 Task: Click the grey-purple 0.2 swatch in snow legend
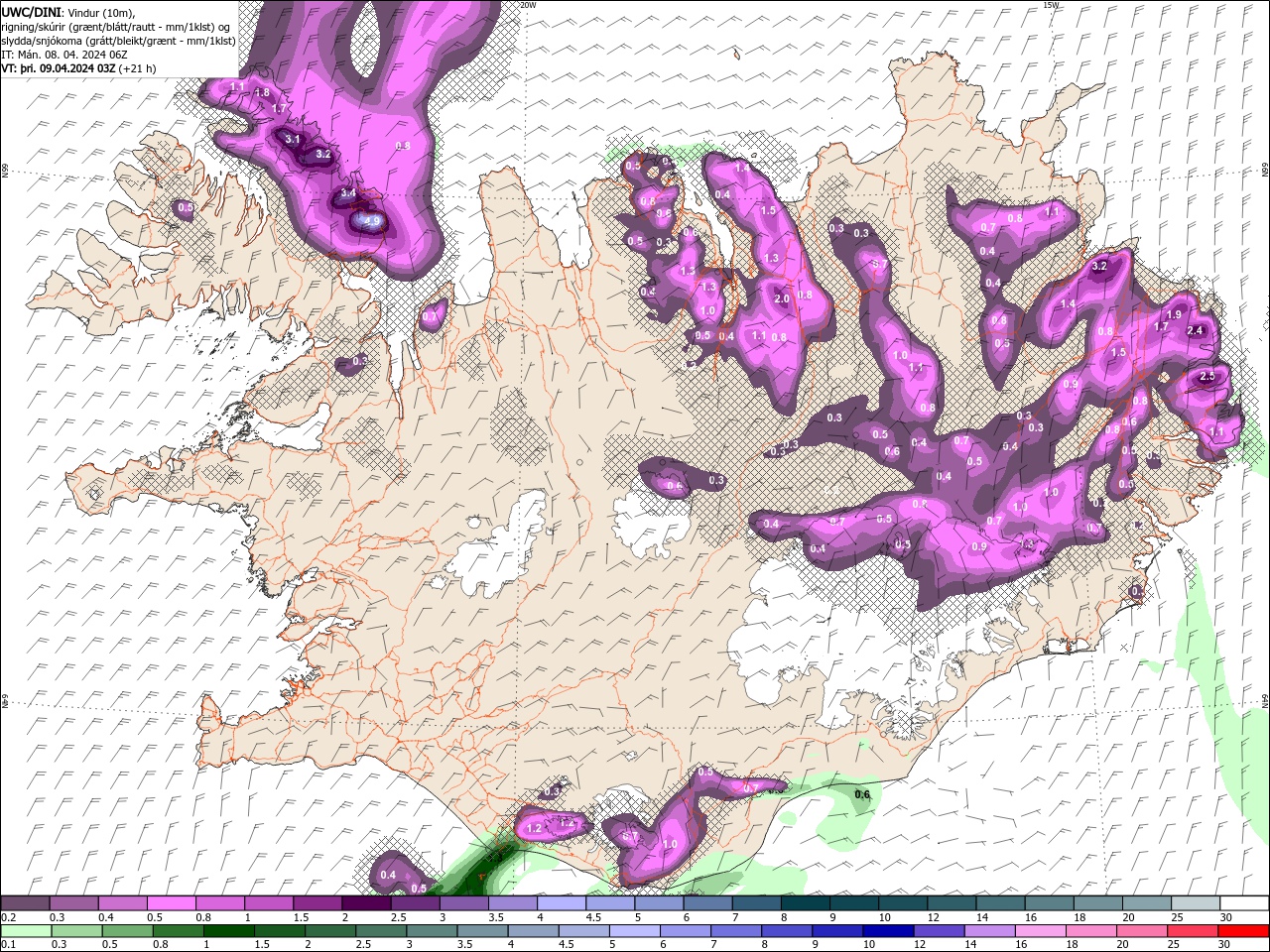tap(25, 903)
